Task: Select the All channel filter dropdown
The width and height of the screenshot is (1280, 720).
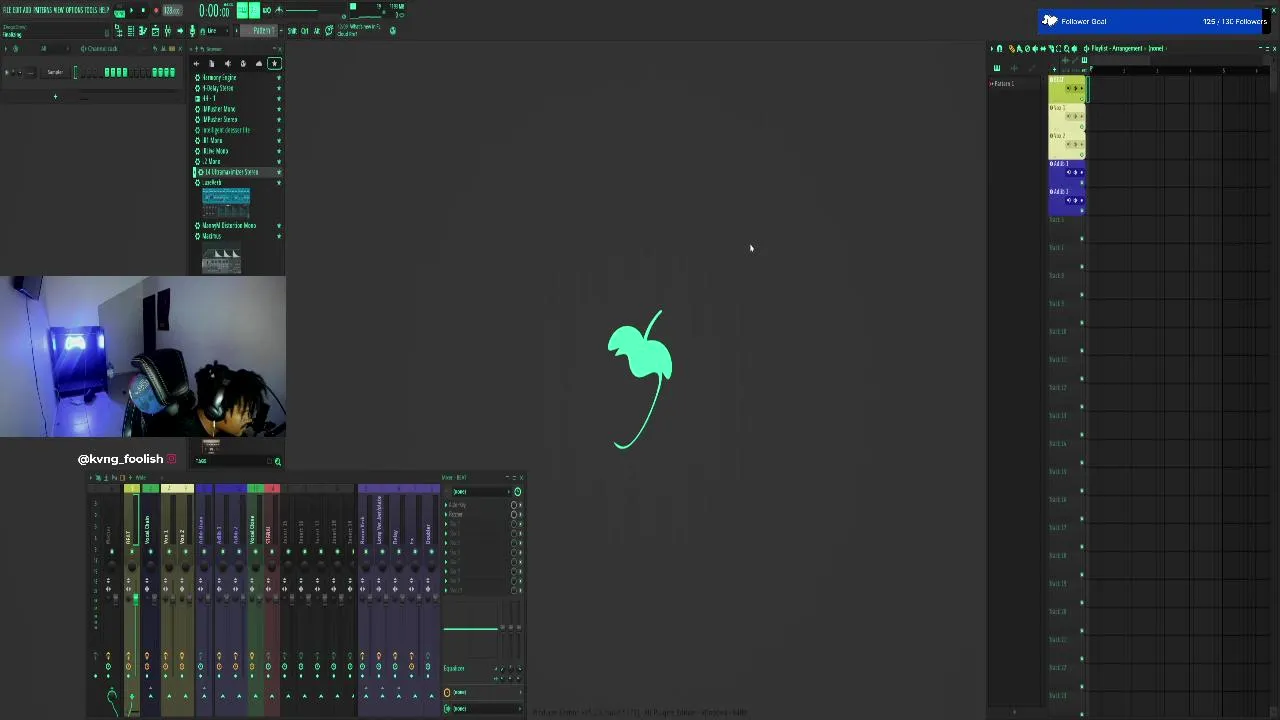Action: tap(54, 48)
